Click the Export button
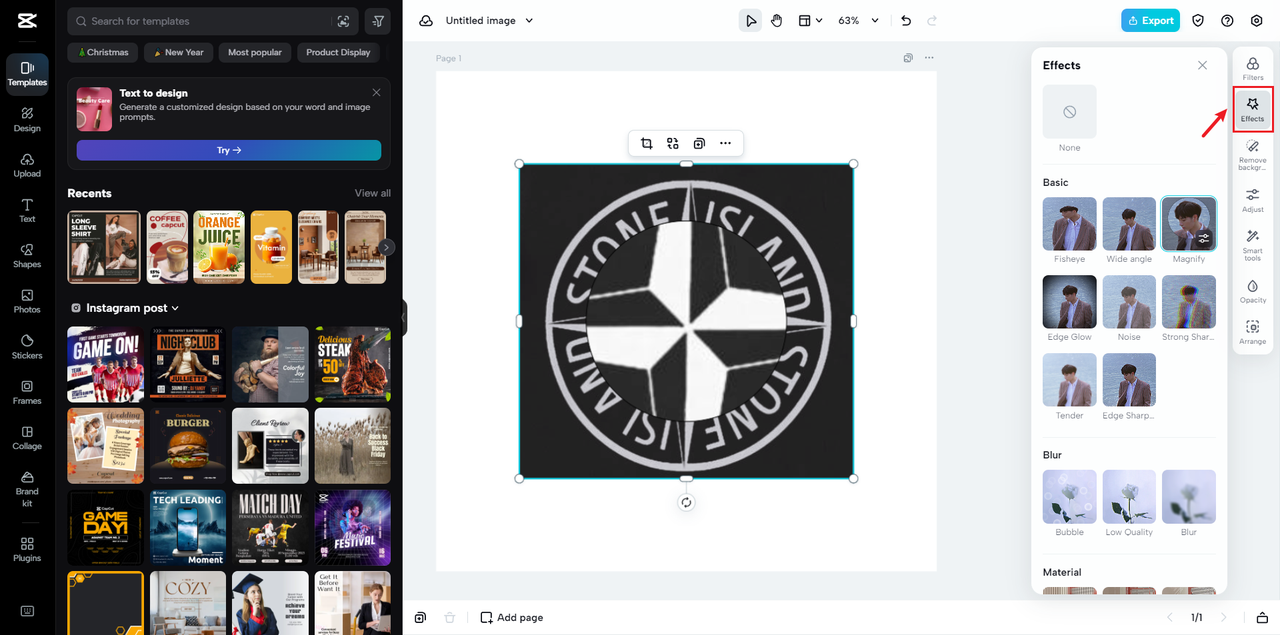 coord(1150,20)
